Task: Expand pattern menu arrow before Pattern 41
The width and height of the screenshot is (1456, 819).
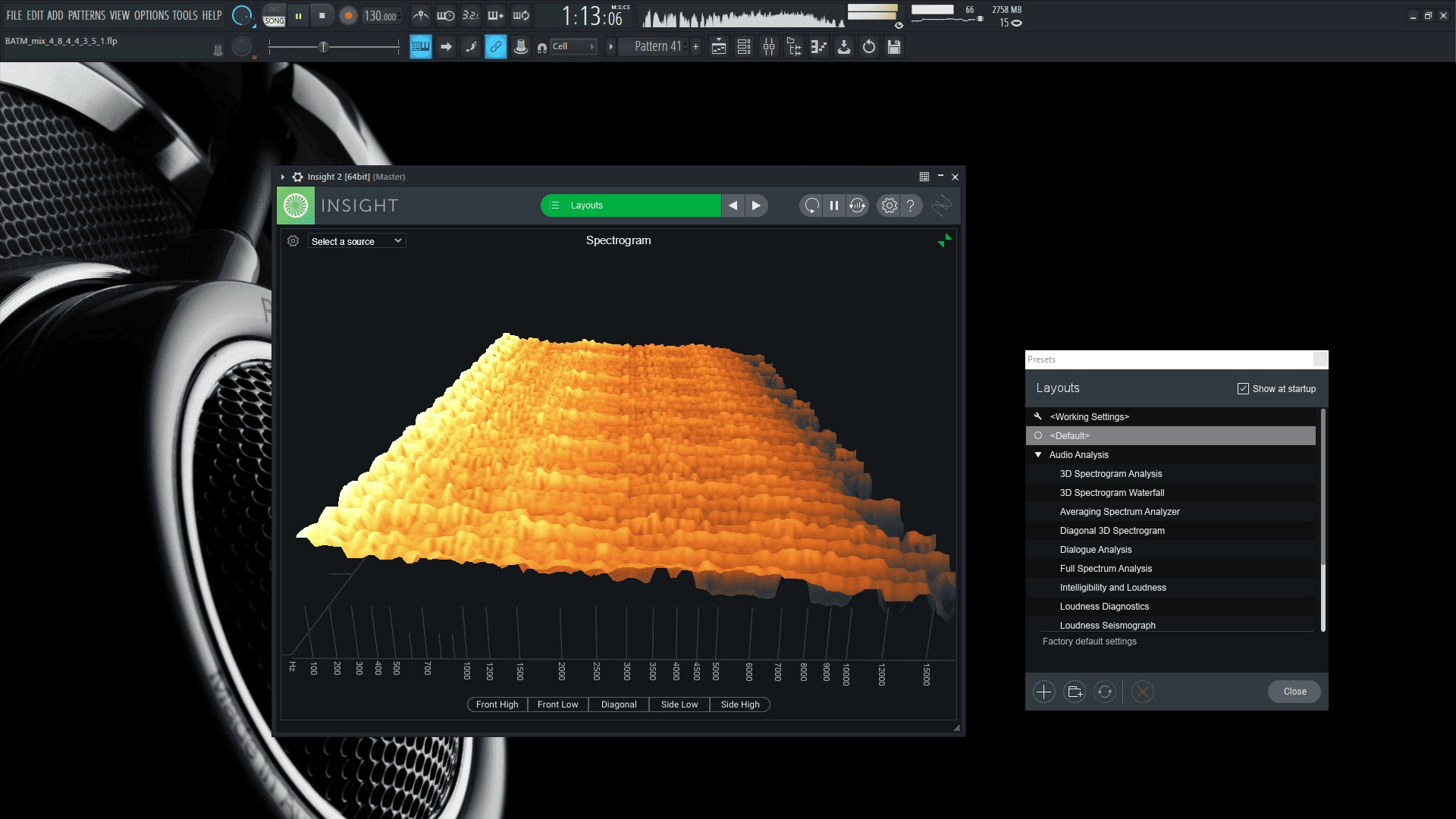Action: [x=610, y=47]
